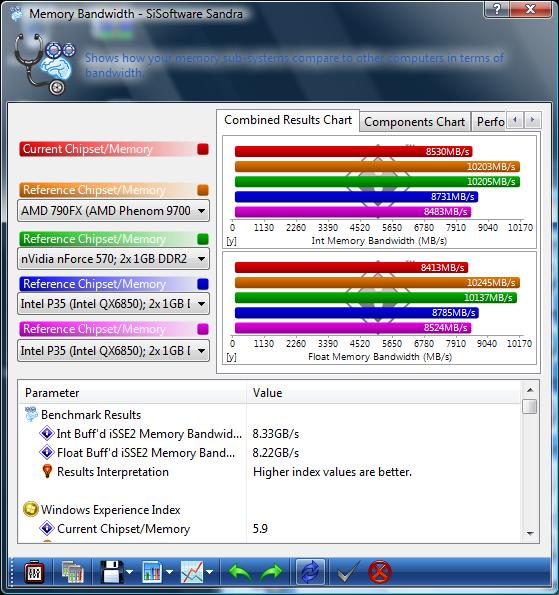Screen dimensions: 559x595
Task: Toggle the green Reference Chipset/Memory color box
Action: pyautogui.click(x=203, y=239)
